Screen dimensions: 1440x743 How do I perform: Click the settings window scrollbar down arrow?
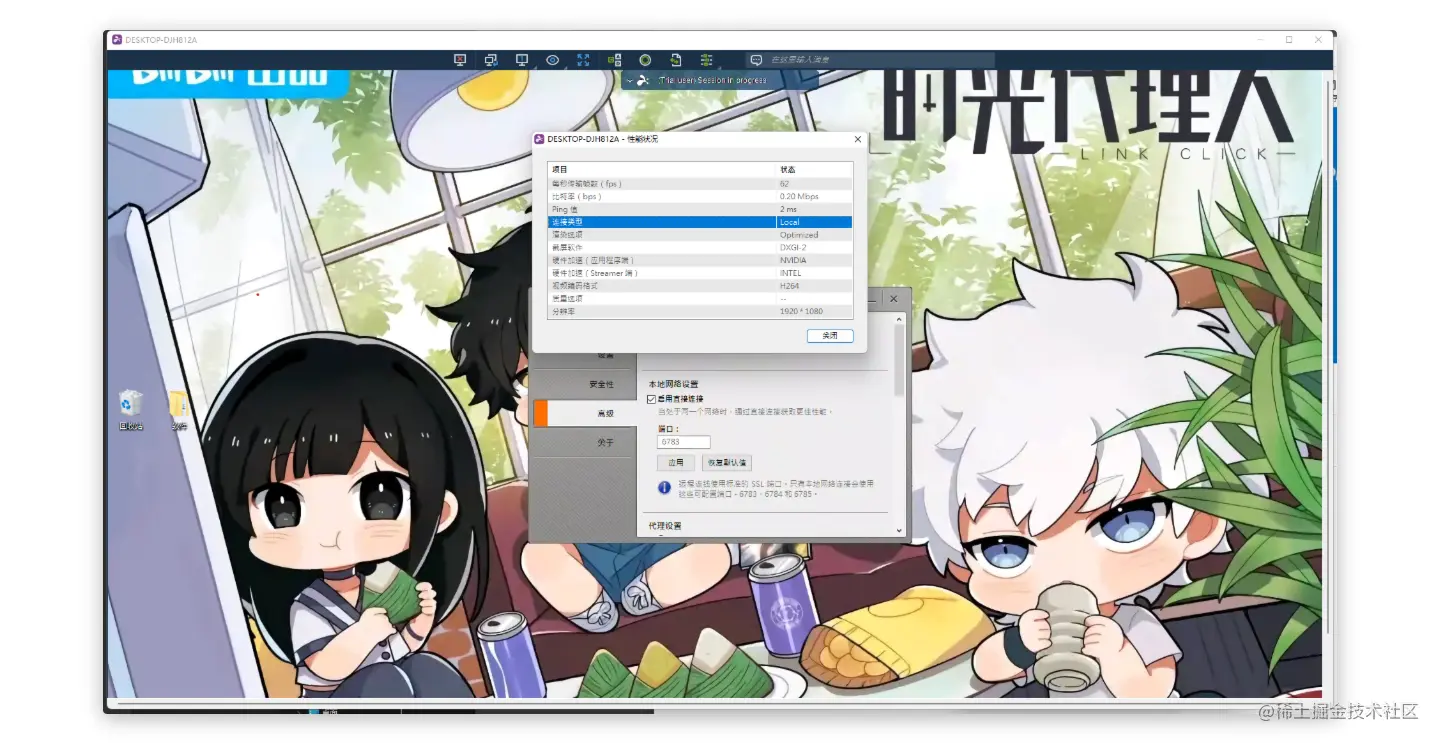(899, 531)
